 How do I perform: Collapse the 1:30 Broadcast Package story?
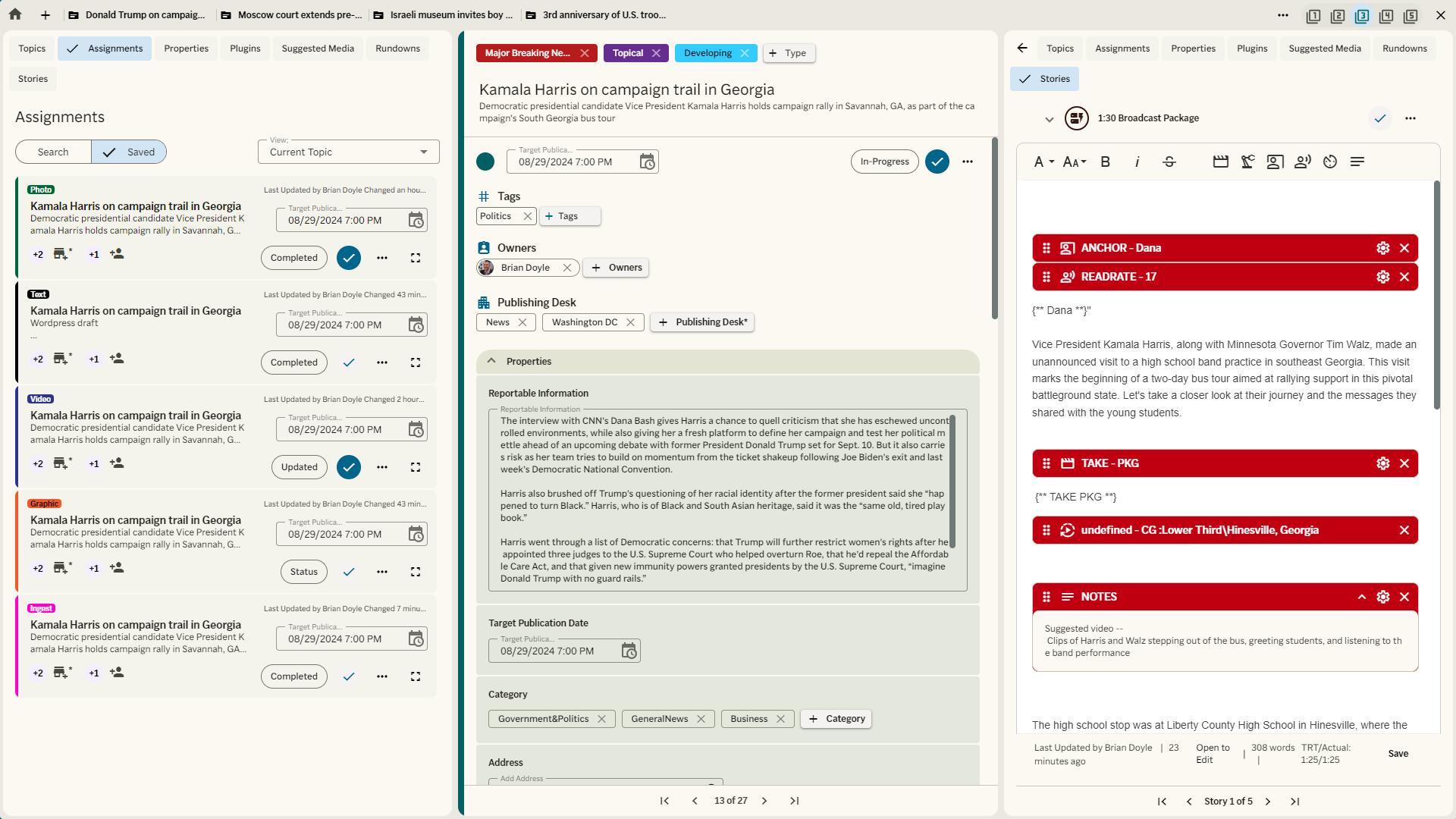tap(1049, 119)
